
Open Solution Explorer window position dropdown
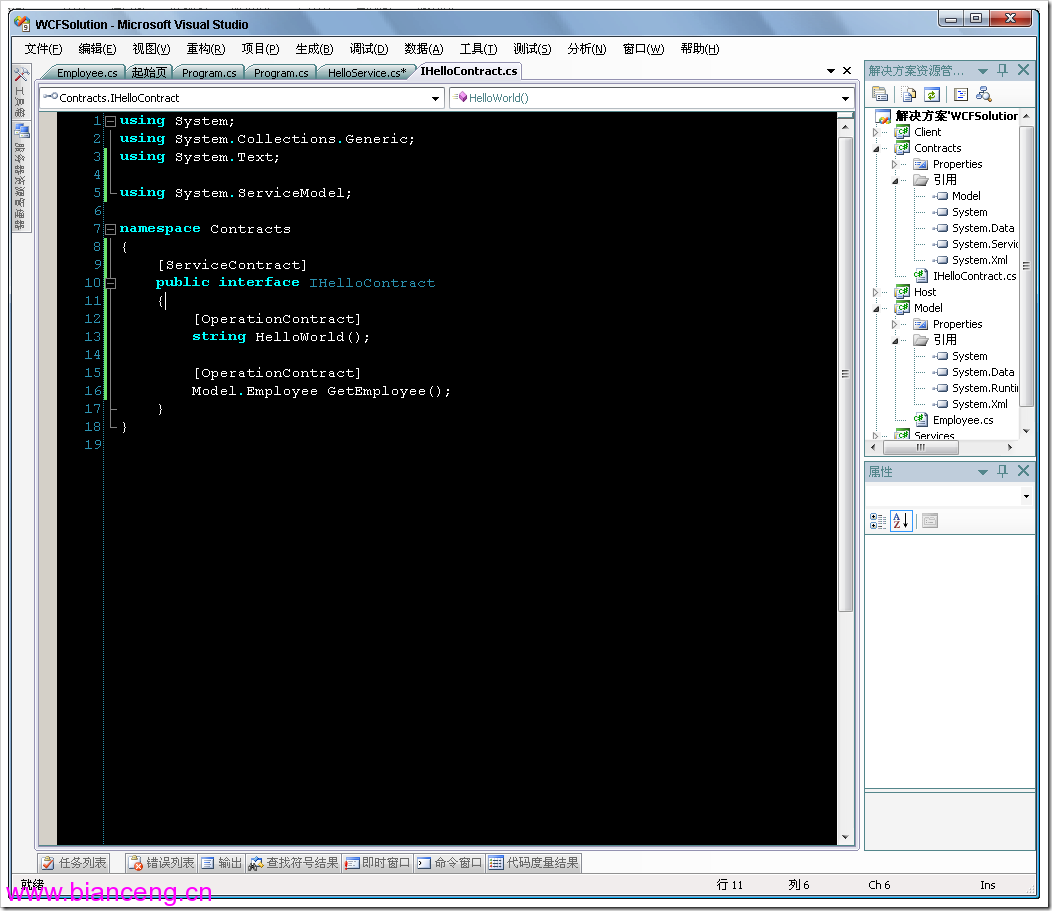click(983, 70)
